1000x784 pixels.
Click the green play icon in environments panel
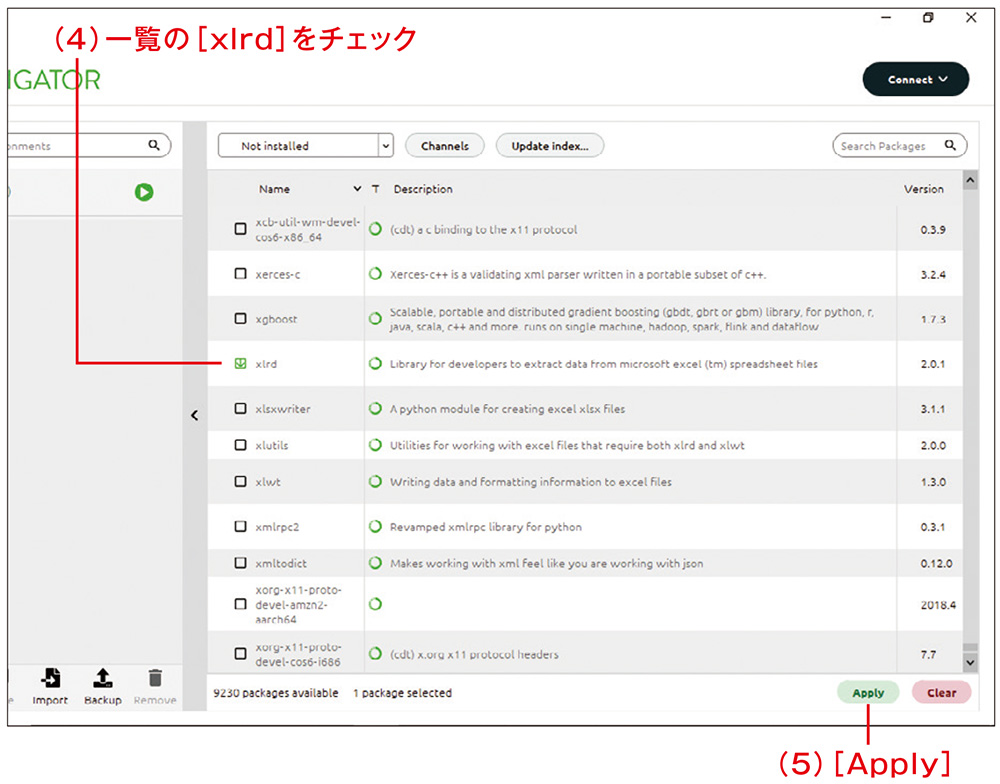[144, 191]
